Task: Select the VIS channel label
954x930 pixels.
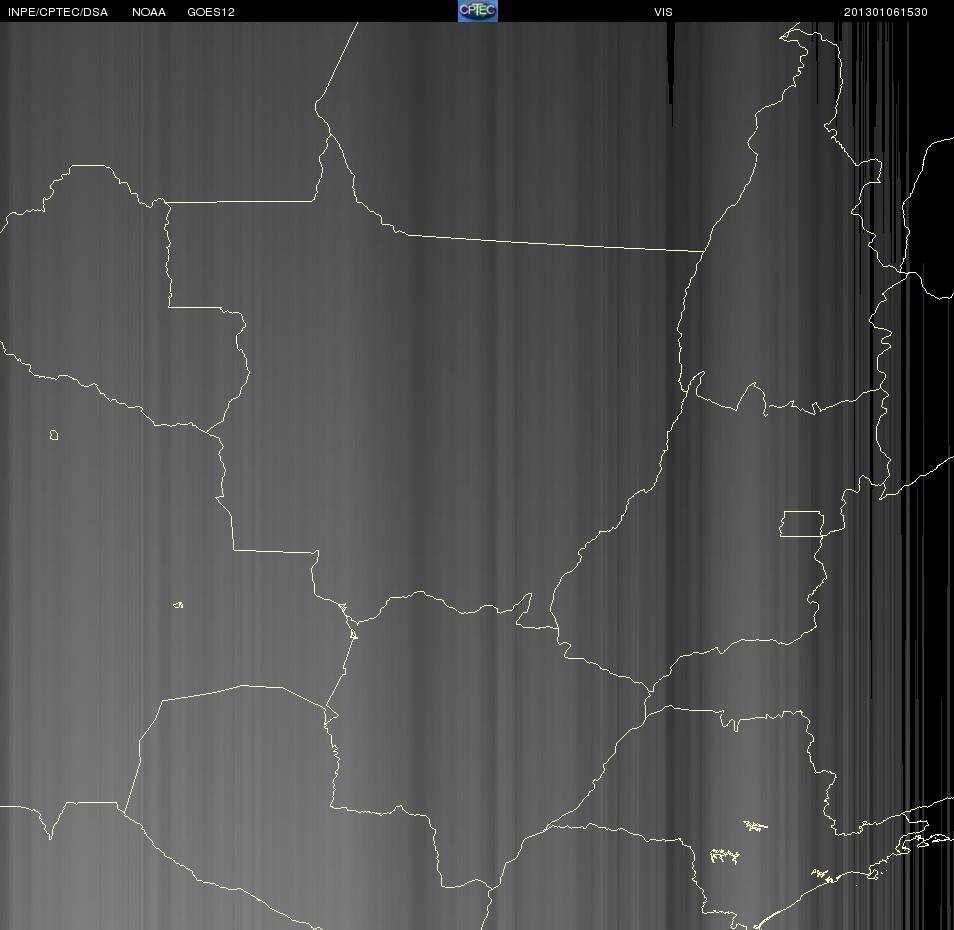Action: 663,12
